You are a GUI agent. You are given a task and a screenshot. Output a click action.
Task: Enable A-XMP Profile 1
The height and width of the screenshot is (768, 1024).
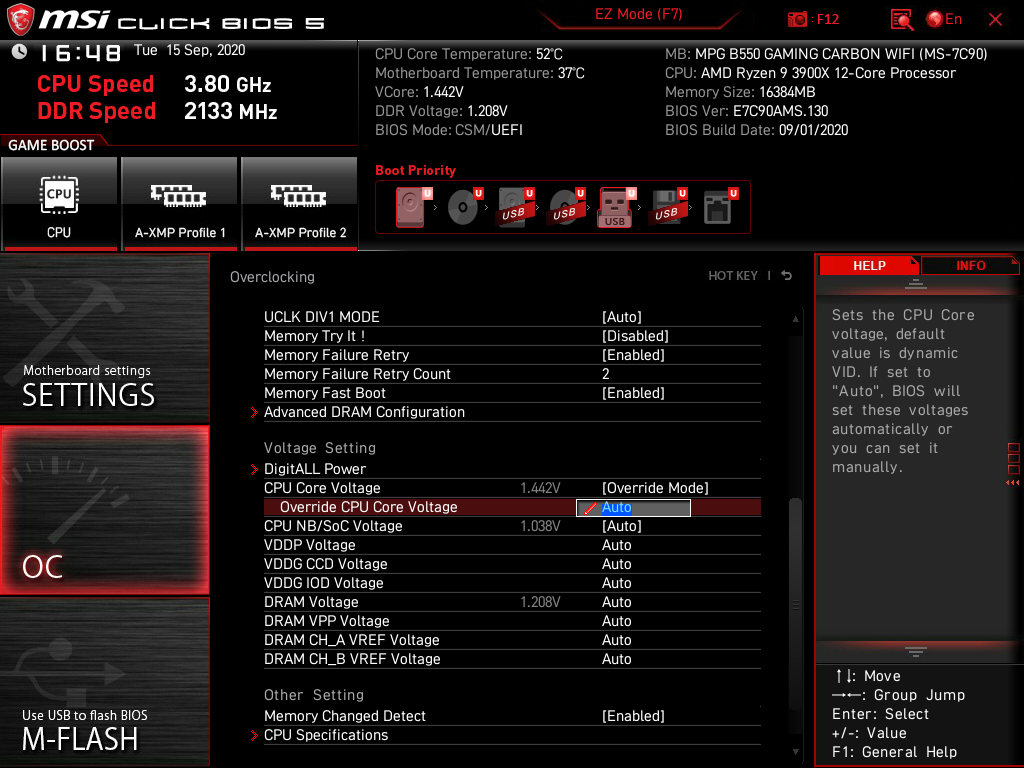point(180,204)
